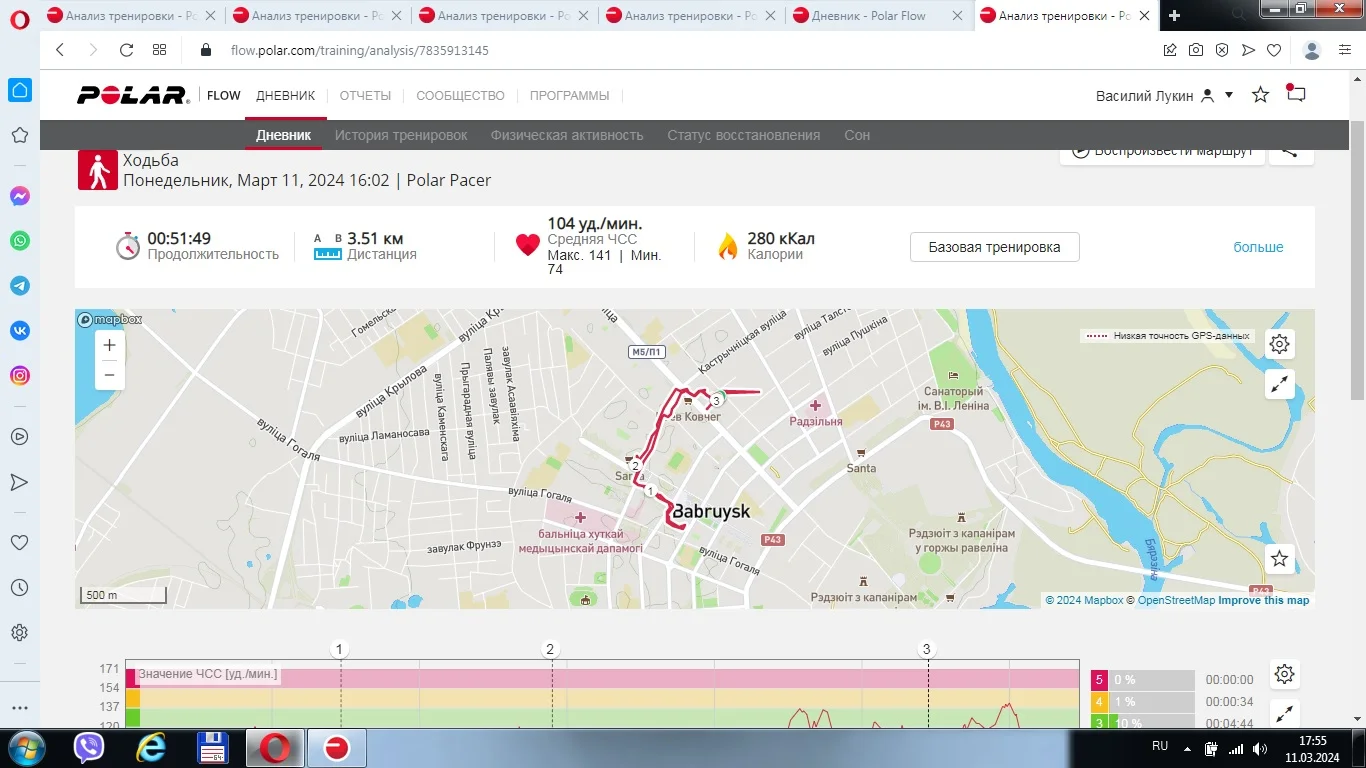Image resolution: width=1366 pixels, height=768 pixels.
Task: Open OpenStreetMap attribution link
Action: click(1176, 600)
